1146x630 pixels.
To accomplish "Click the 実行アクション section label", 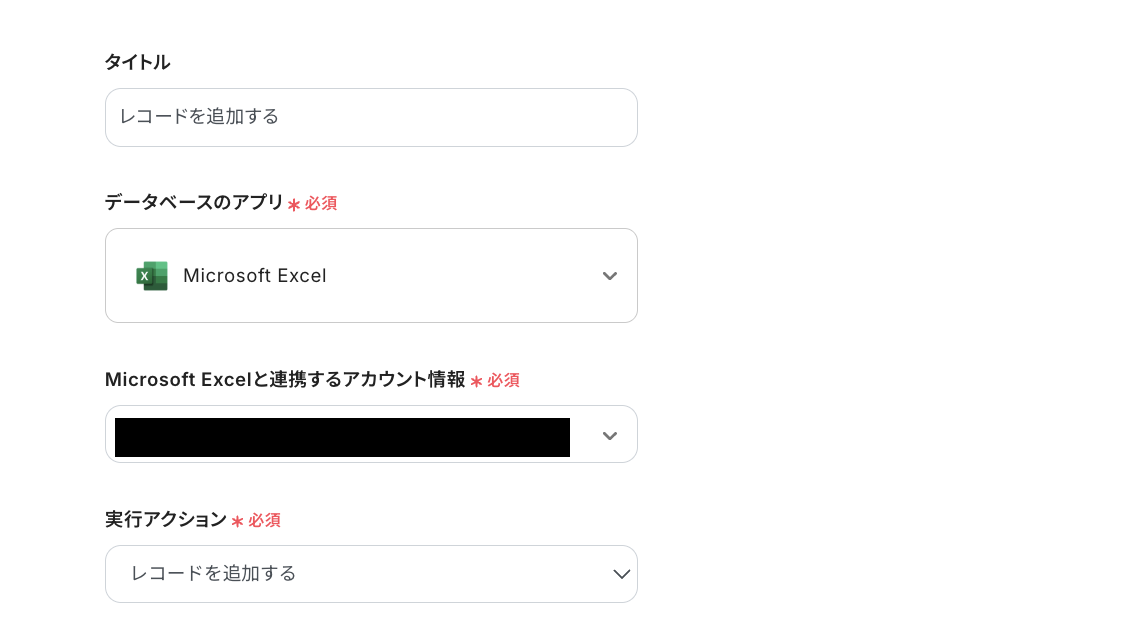I will pos(165,519).
